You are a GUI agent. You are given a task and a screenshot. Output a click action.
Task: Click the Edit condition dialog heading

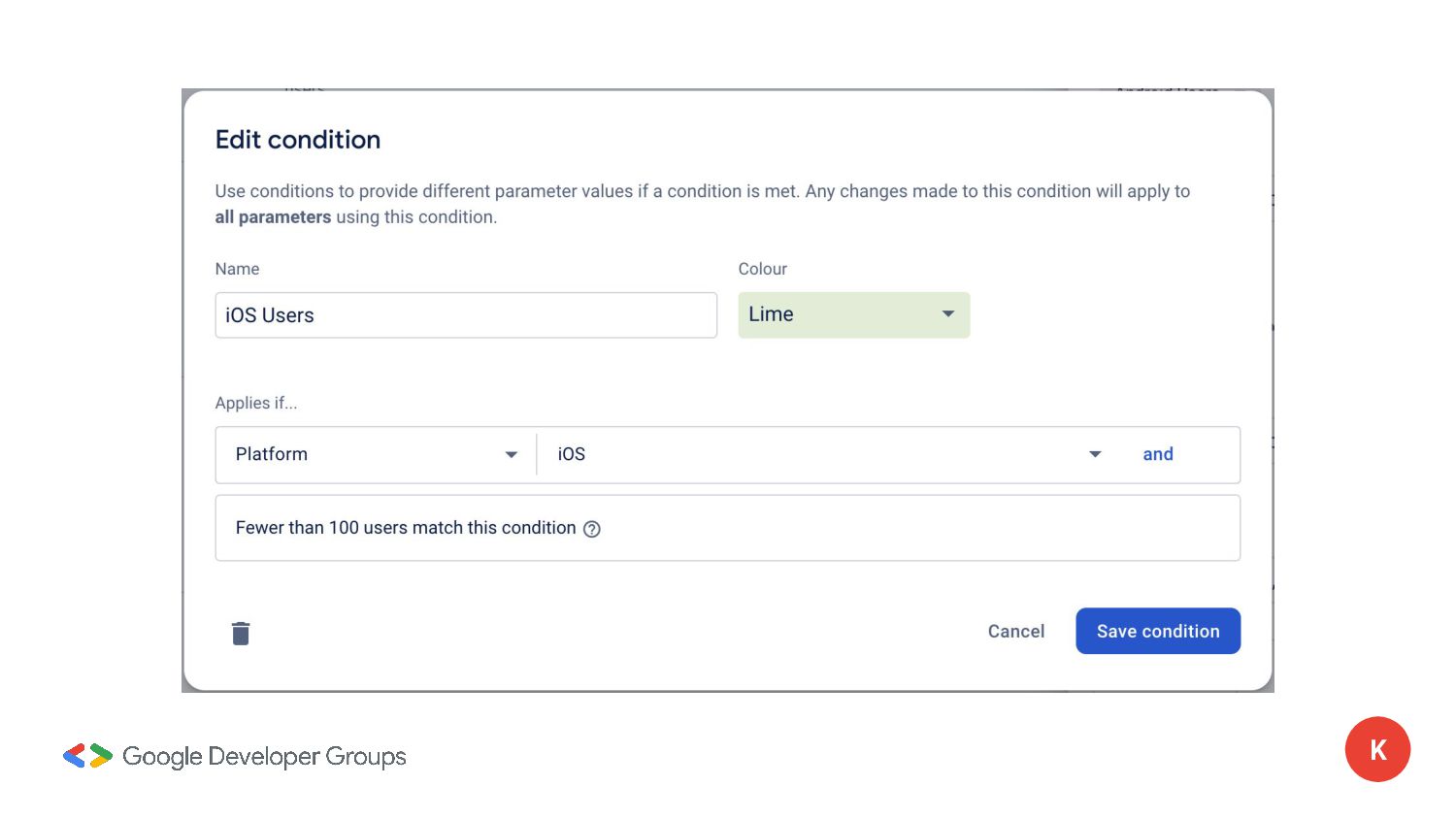point(298,140)
